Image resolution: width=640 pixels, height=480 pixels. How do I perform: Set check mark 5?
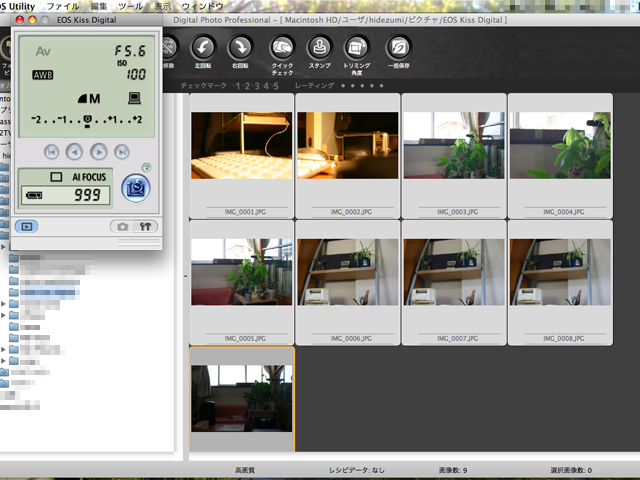(276, 86)
